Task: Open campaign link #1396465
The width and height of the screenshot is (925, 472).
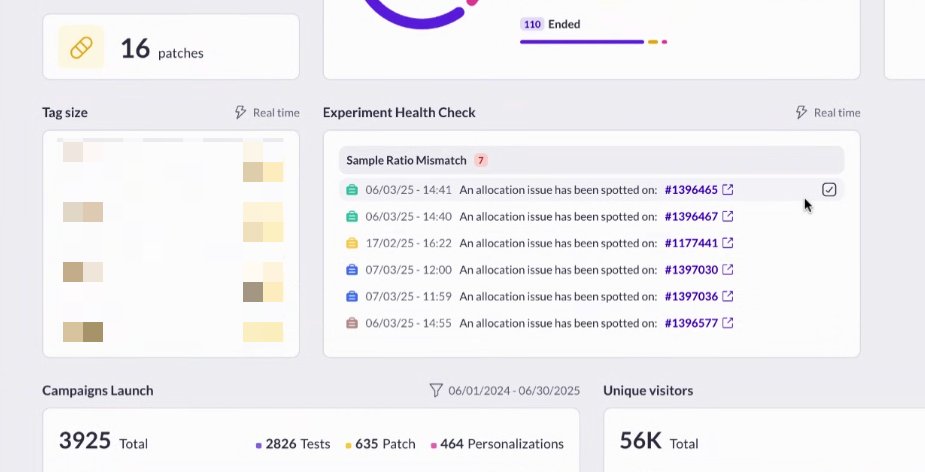Action: pyautogui.click(x=691, y=189)
